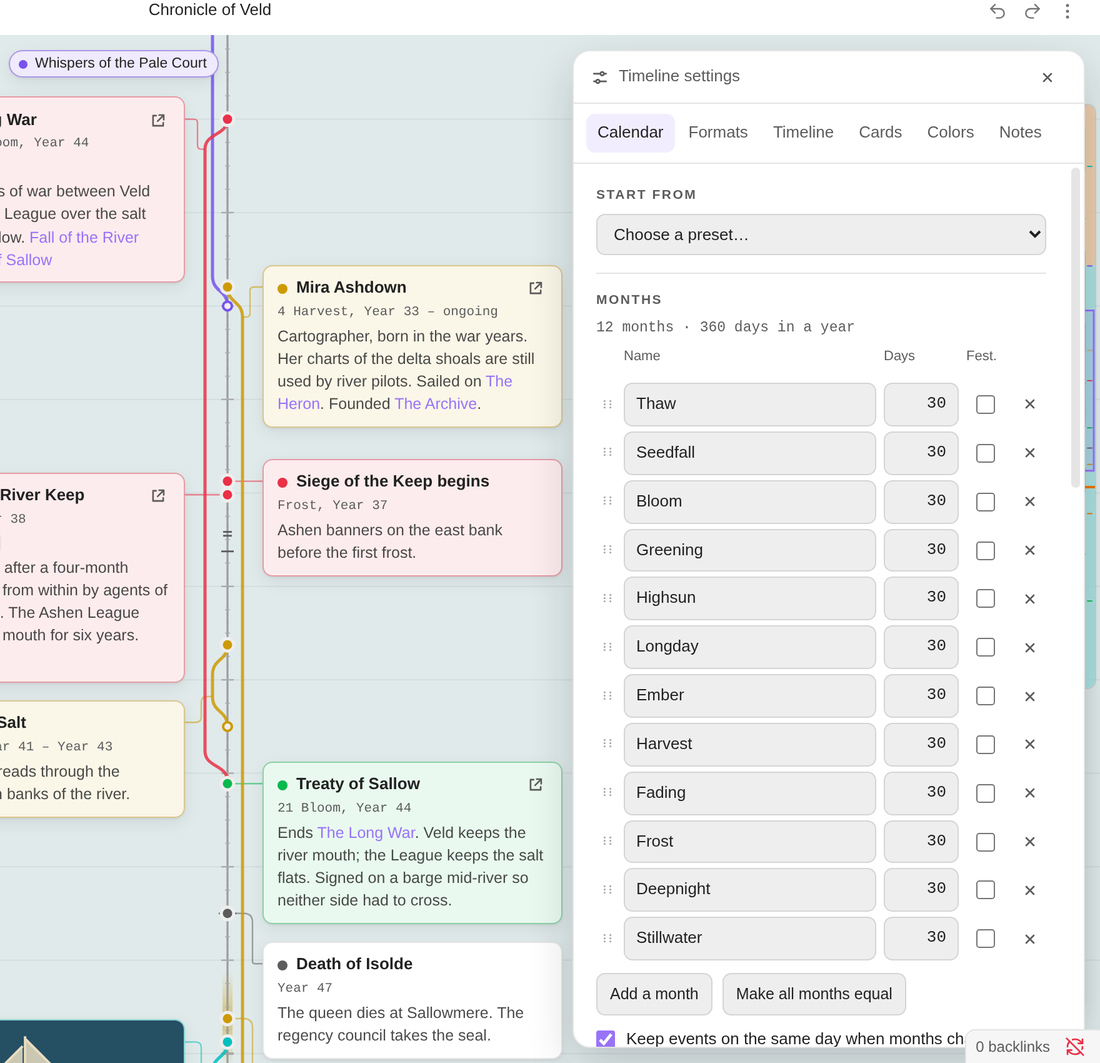Switch to the Formats tab

[718, 133]
